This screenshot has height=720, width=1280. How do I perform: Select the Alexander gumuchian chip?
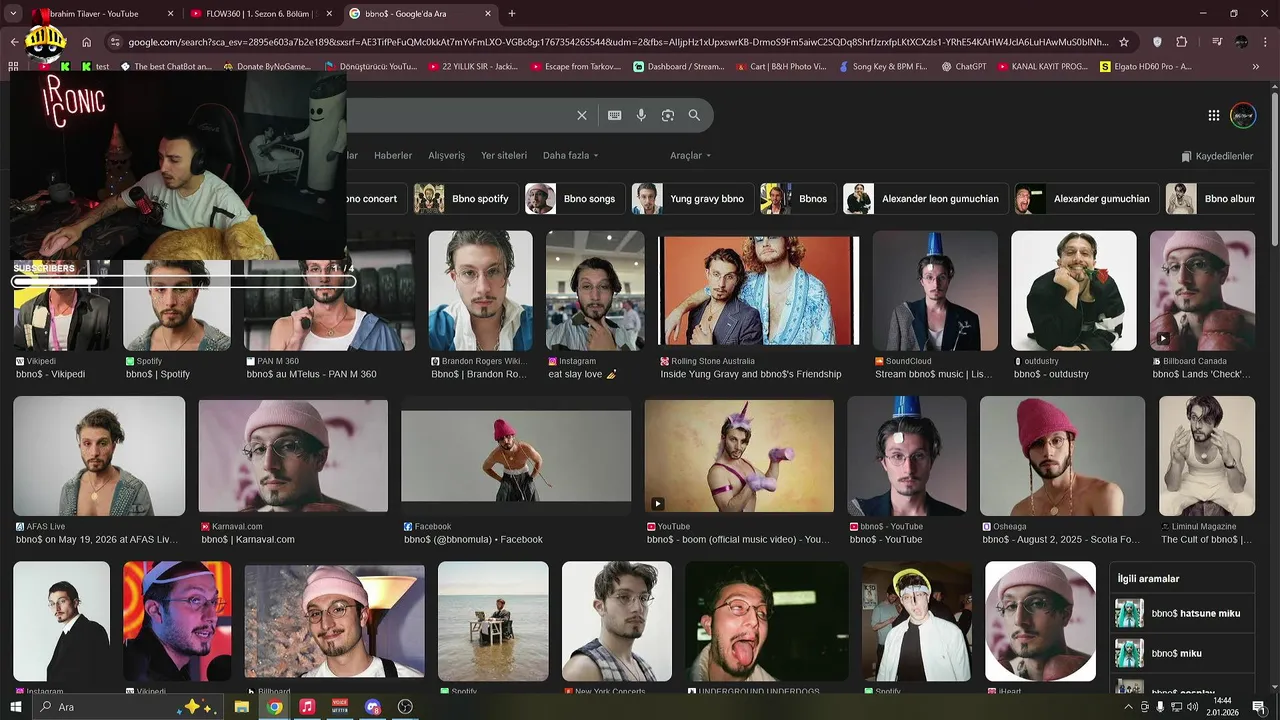tap(1087, 199)
